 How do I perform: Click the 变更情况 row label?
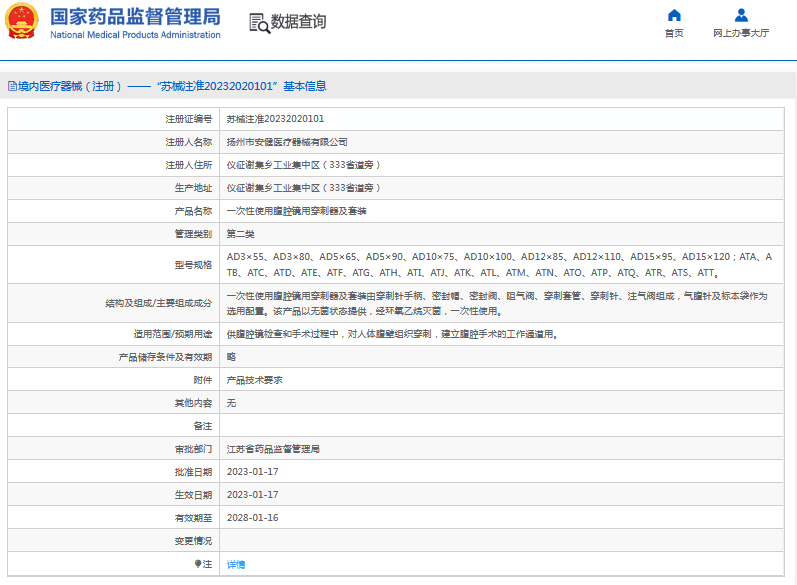click(193, 541)
